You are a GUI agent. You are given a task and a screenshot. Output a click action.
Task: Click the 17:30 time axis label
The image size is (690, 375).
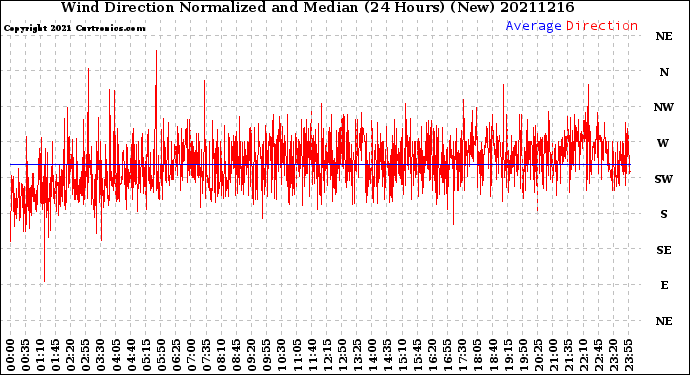(463, 355)
